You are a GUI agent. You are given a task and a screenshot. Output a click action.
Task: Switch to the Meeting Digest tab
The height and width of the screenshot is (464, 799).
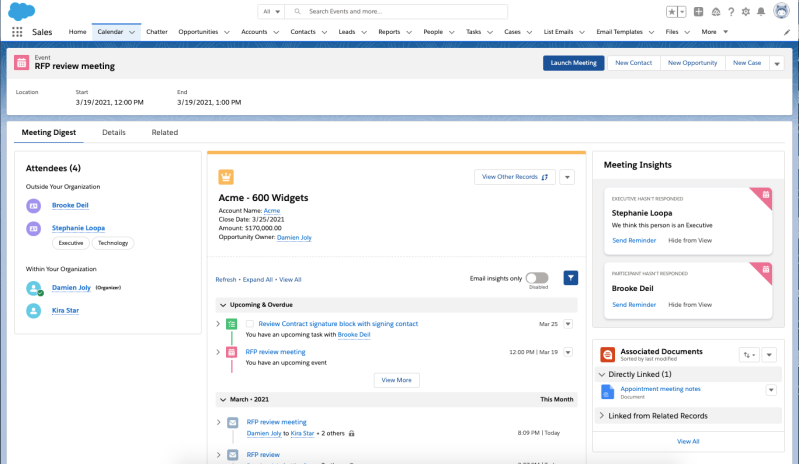(49, 132)
